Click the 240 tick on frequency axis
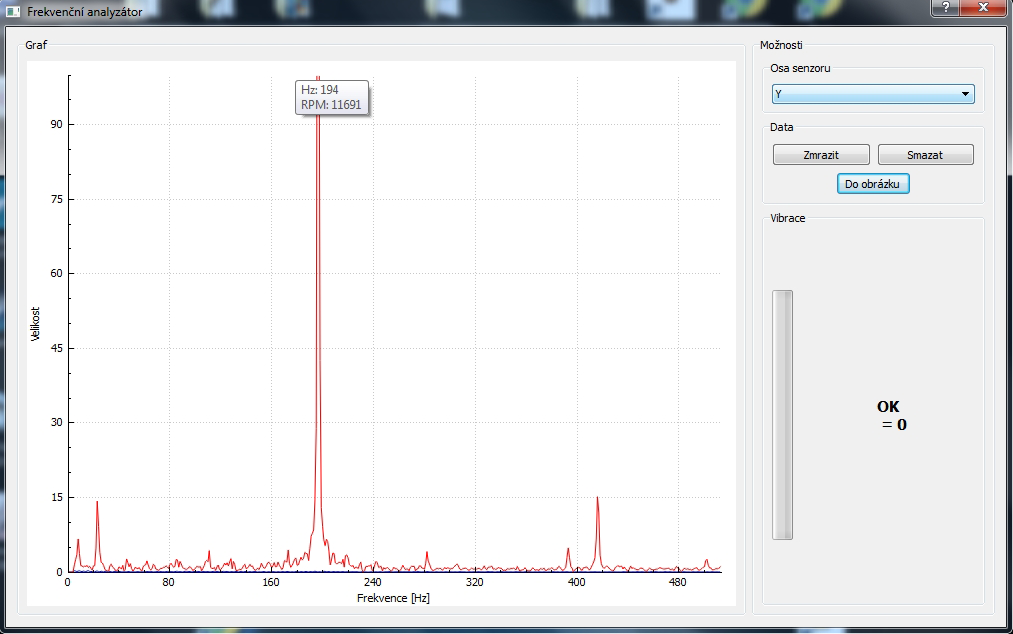Viewport: 1013px width, 634px height. click(372, 583)
